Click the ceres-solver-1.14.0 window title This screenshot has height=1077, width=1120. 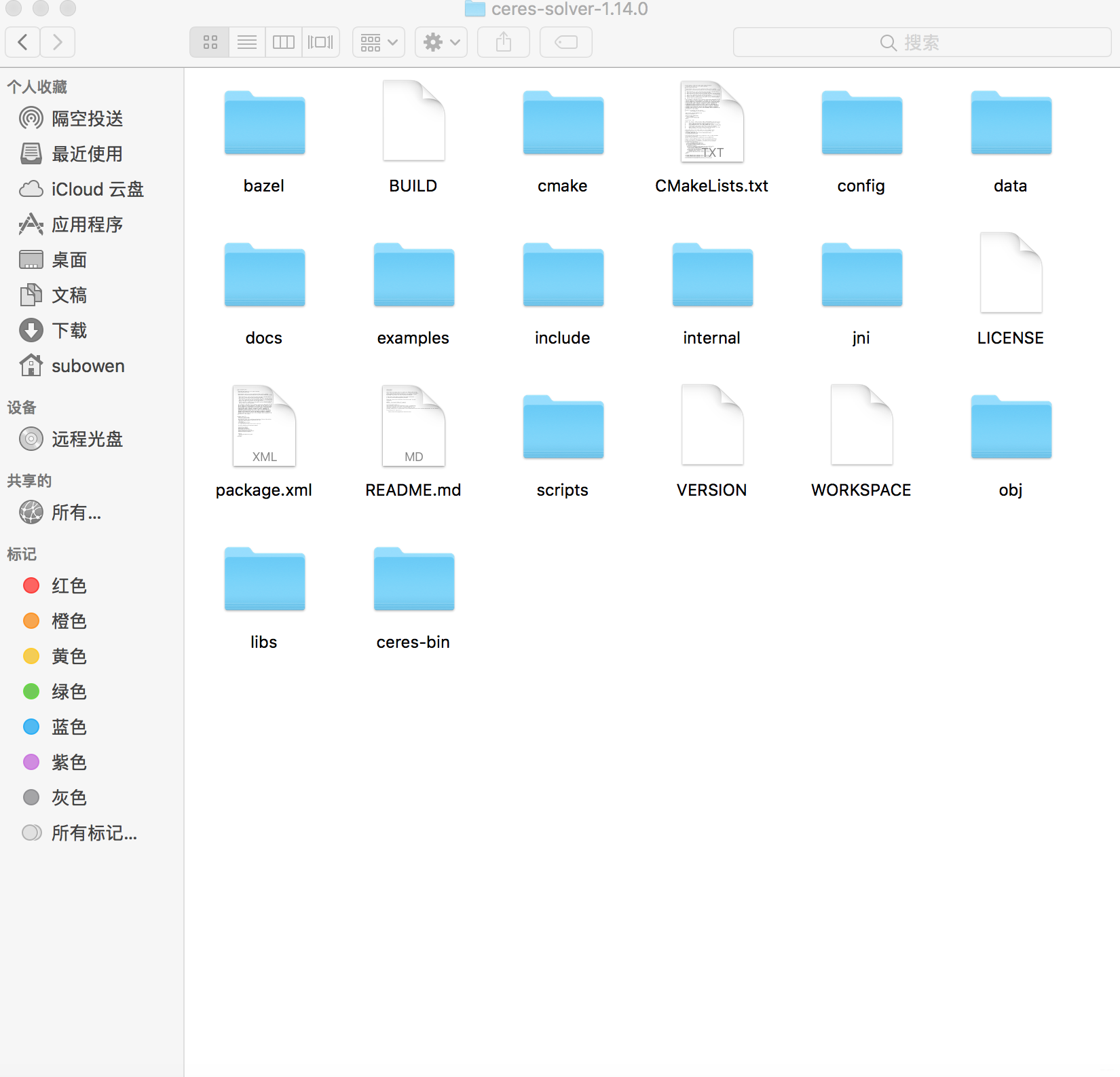[569, 9]
